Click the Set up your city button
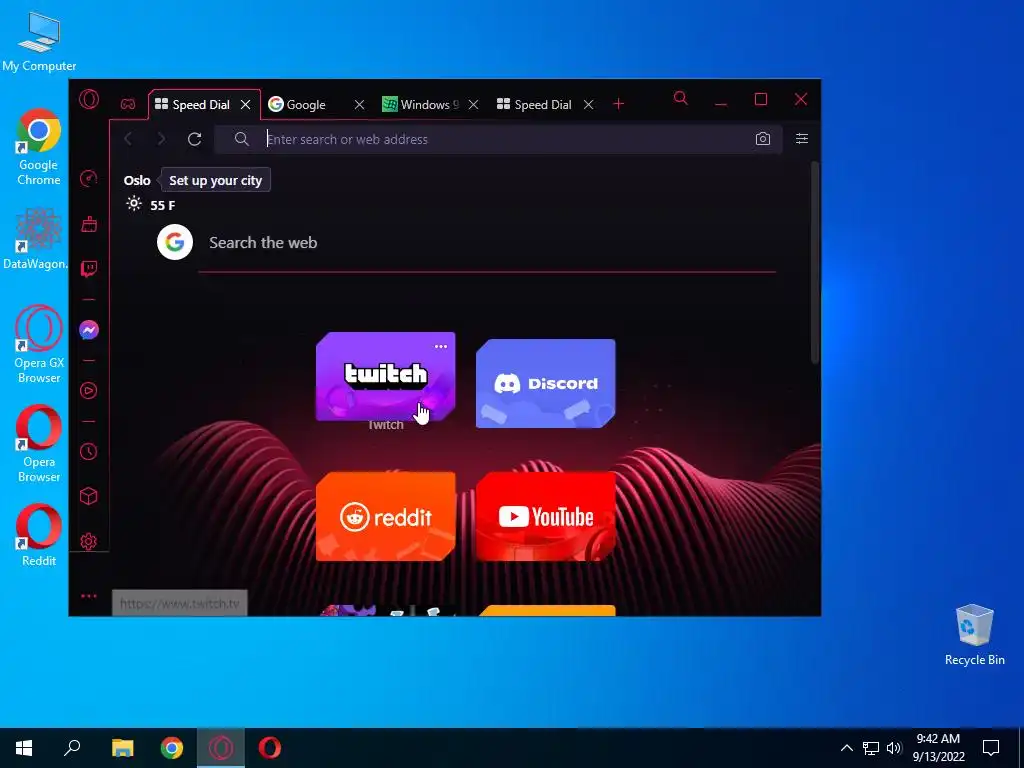Image resolution: width=1024 pixels, height=768 pixels. 216,180
